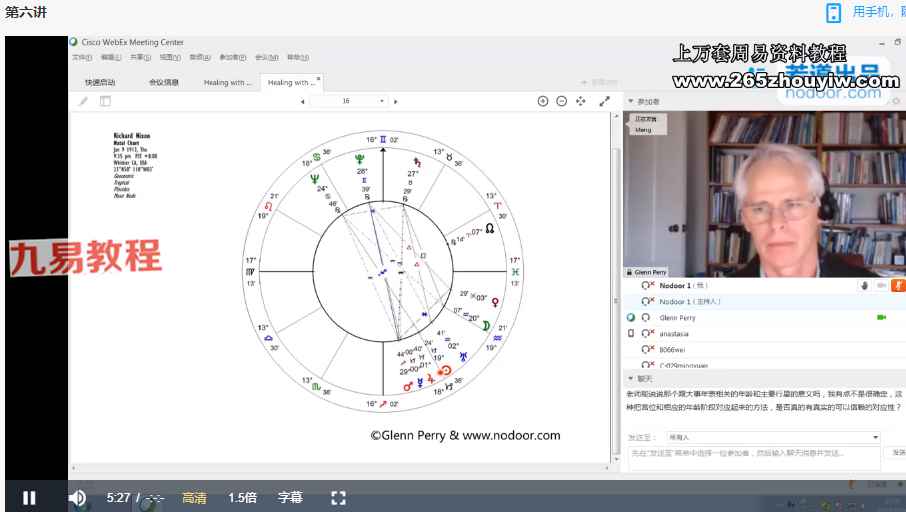Mute the video player volume
Viewport: 906px width, 512px height.
pyautogui.click(x=77, y=498)
